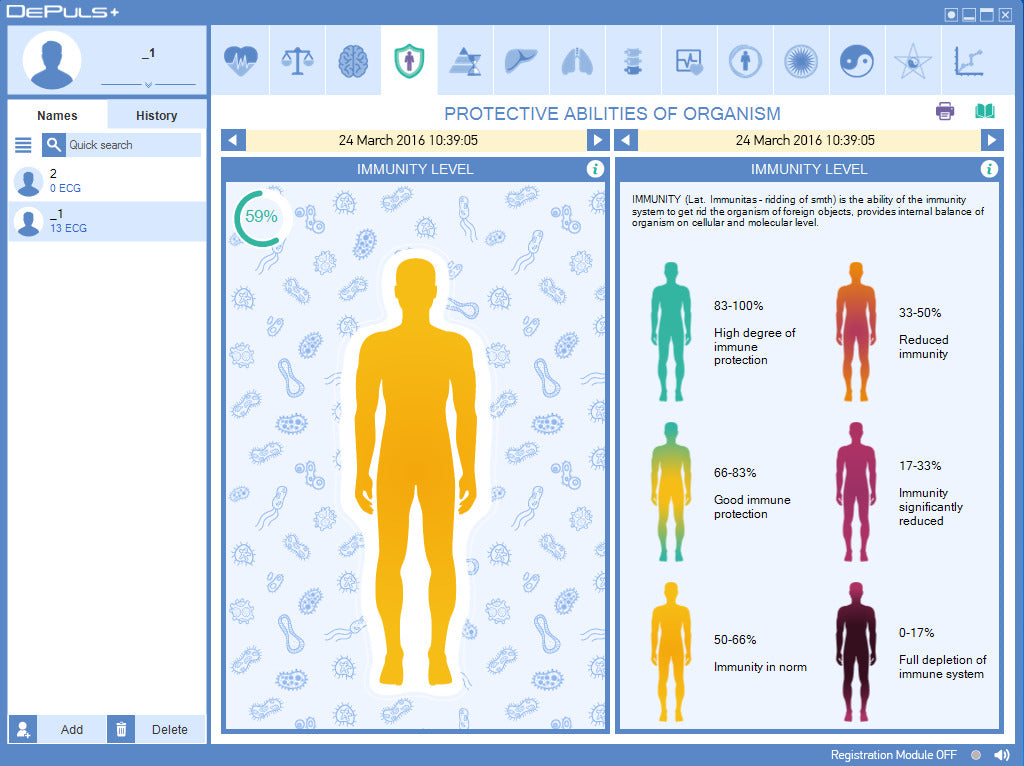The image size is (1024, 766).
Task: Click the printer icon
Action: [x=945, y=111]
